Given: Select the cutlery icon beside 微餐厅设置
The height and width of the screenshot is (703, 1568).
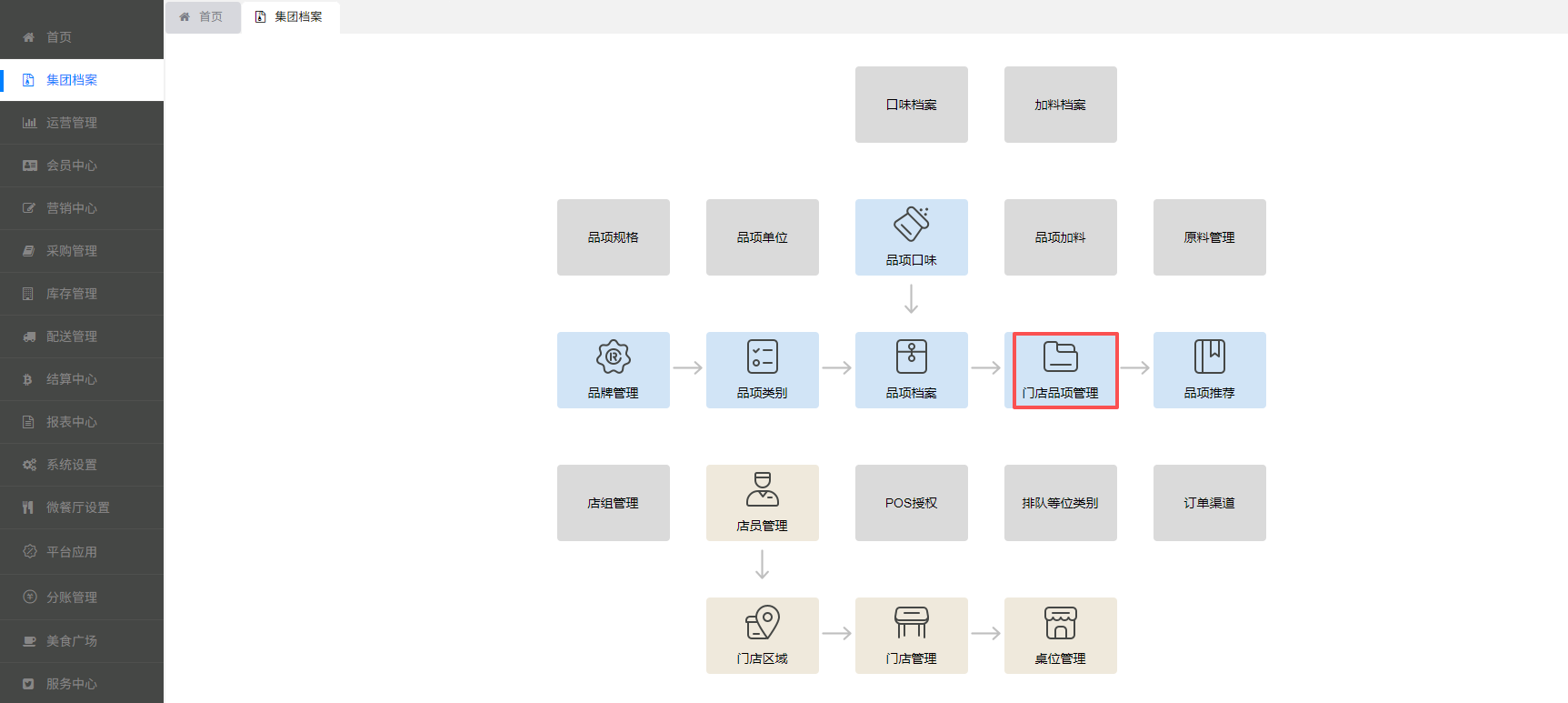Looking at the screenshot, I should [x=28, y=507].
